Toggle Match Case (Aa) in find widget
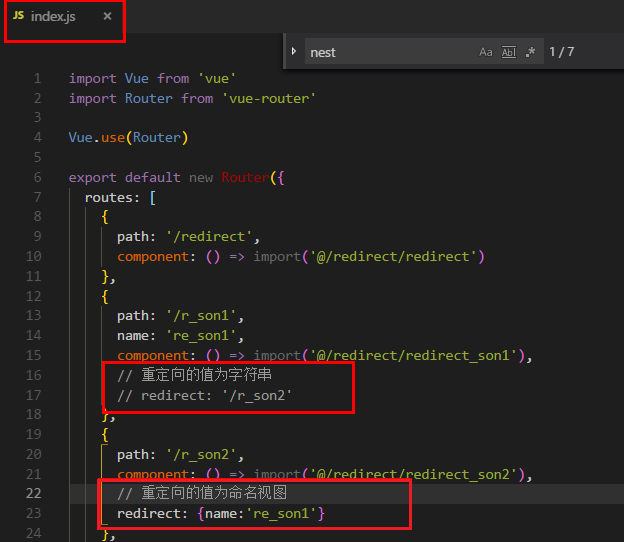Viewport: 624px width, 542px height. (x=486, y=52)
